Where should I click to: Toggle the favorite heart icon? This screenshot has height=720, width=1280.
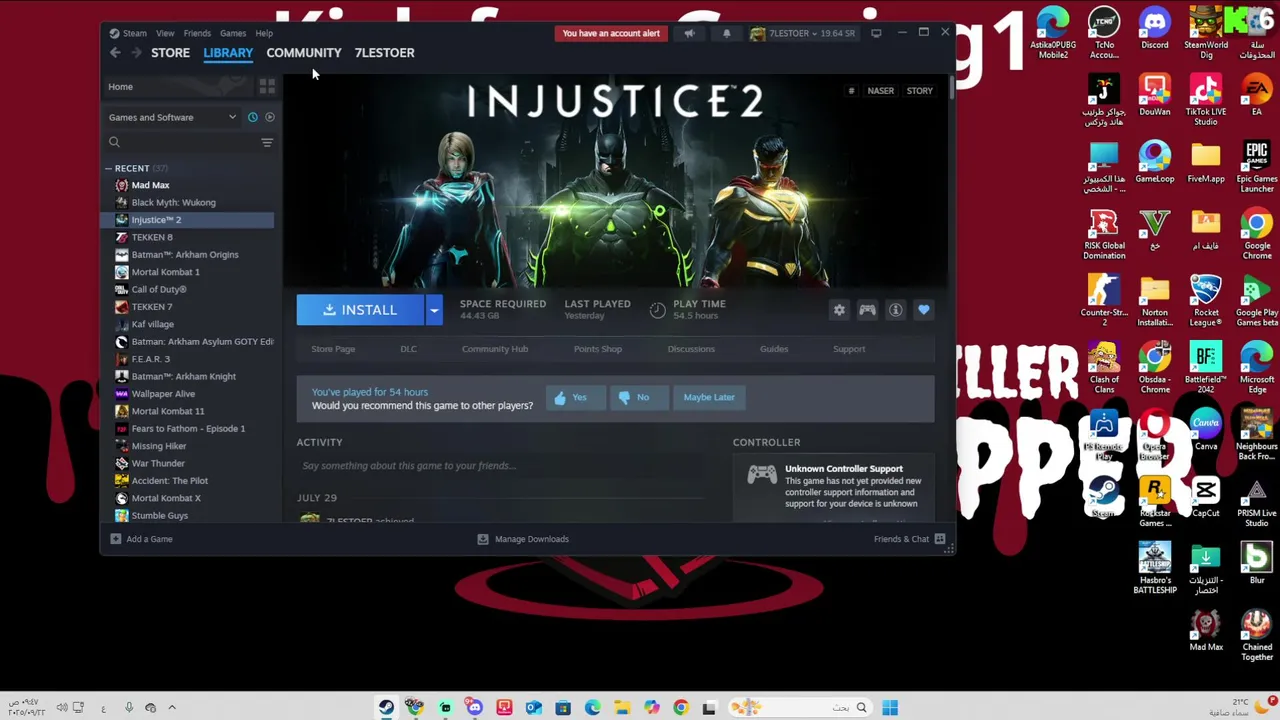pyautogui.click(x=923, y=310)
